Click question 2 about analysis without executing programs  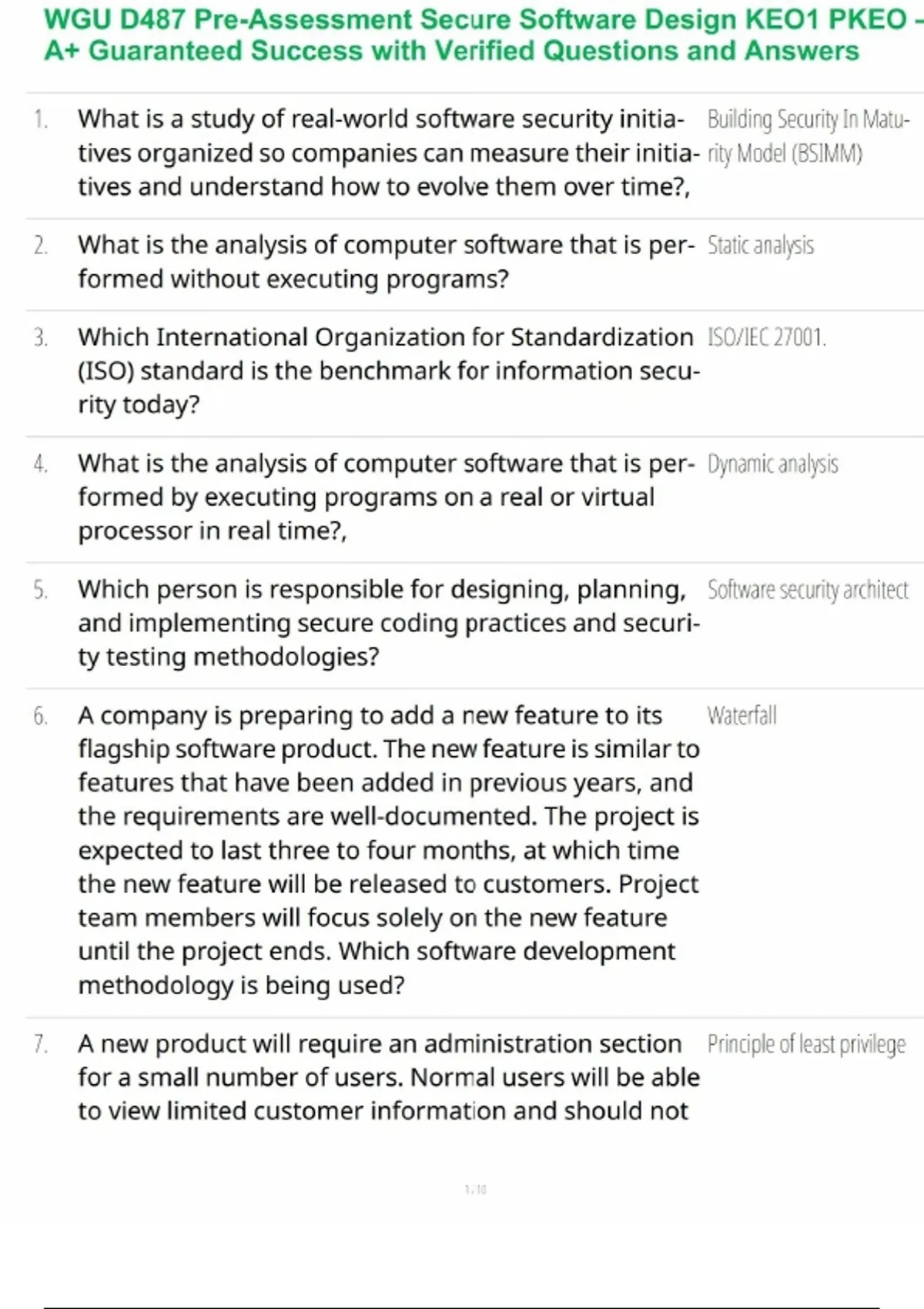tap(385, 262)
